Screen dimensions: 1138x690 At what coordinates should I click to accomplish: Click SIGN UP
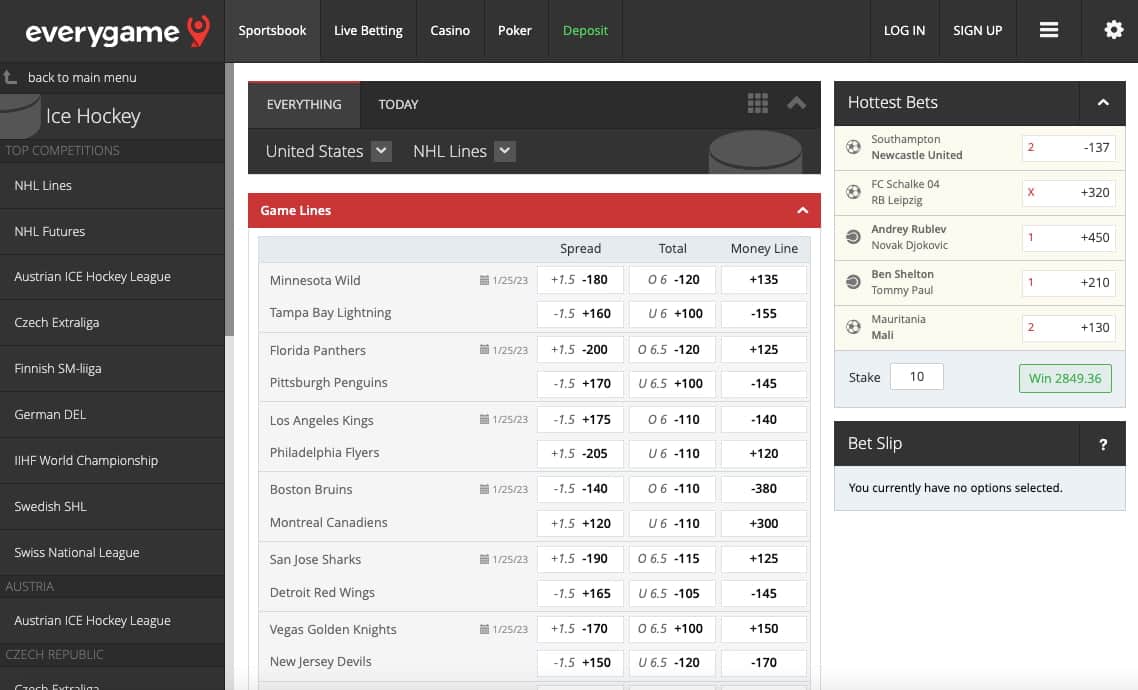tap(978, 30)
